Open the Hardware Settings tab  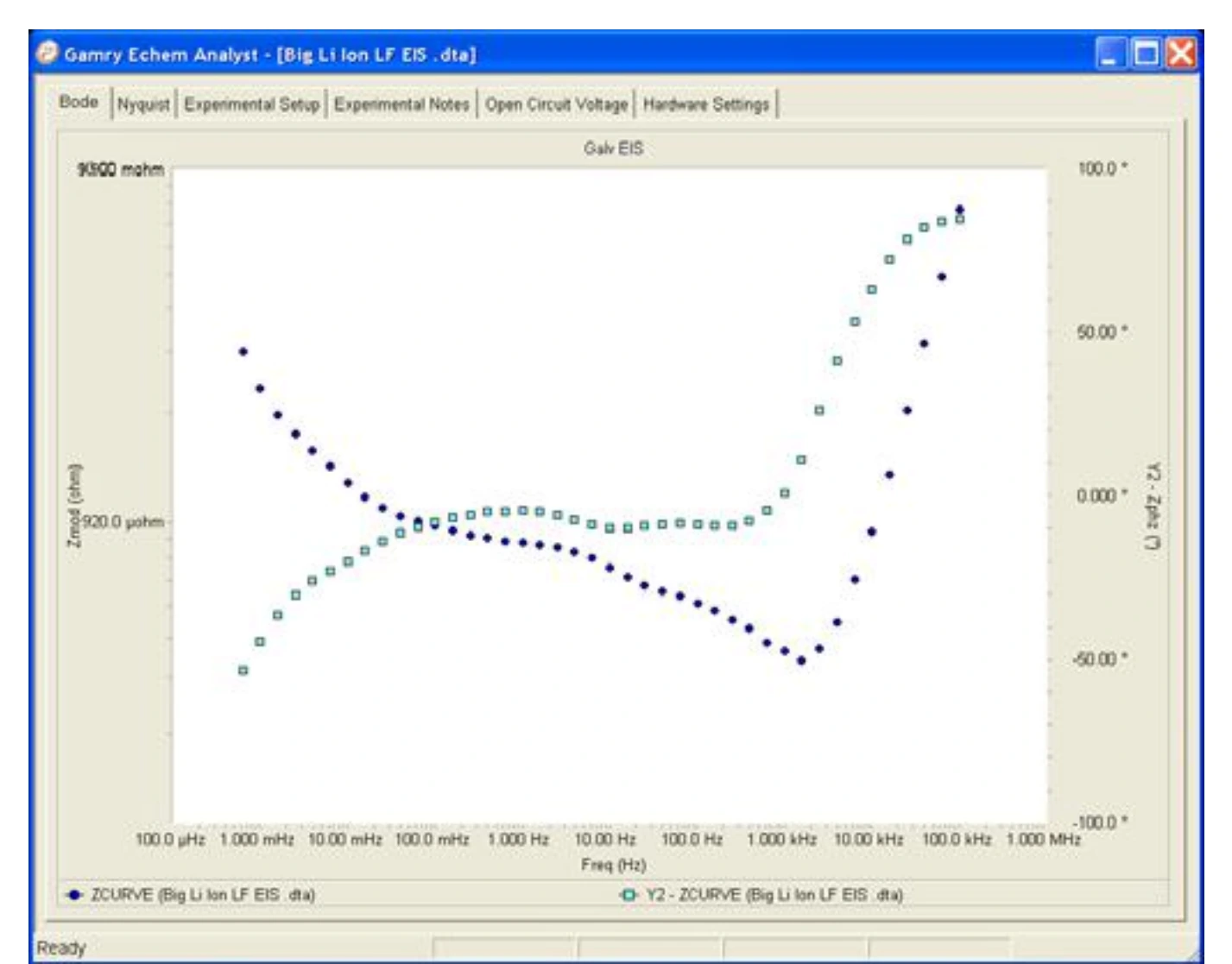tap(705, 104)
